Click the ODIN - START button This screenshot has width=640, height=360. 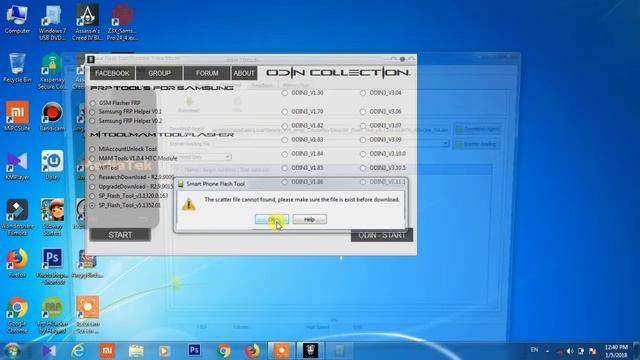click(x=382, y=235)
